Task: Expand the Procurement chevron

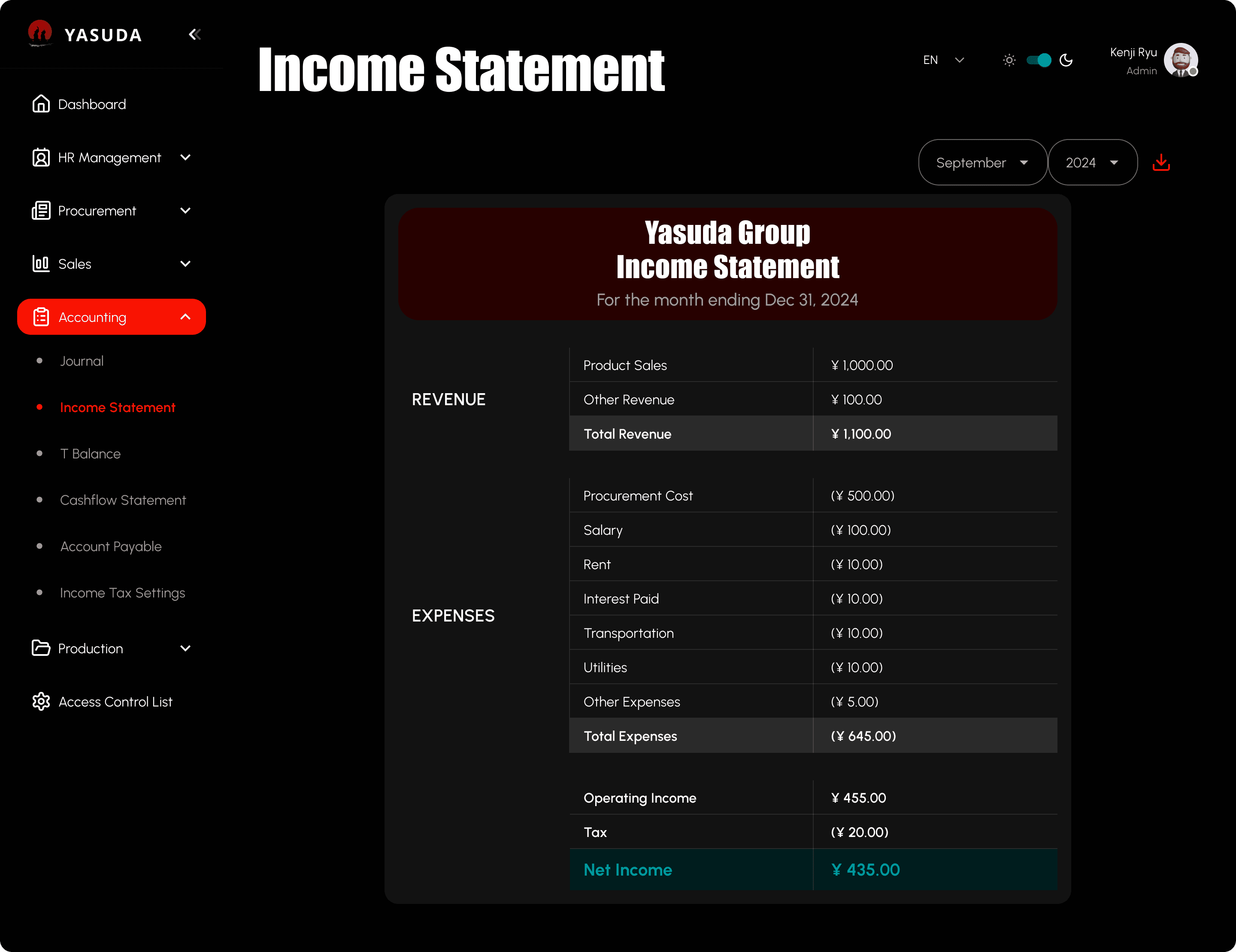Action: 185,211
